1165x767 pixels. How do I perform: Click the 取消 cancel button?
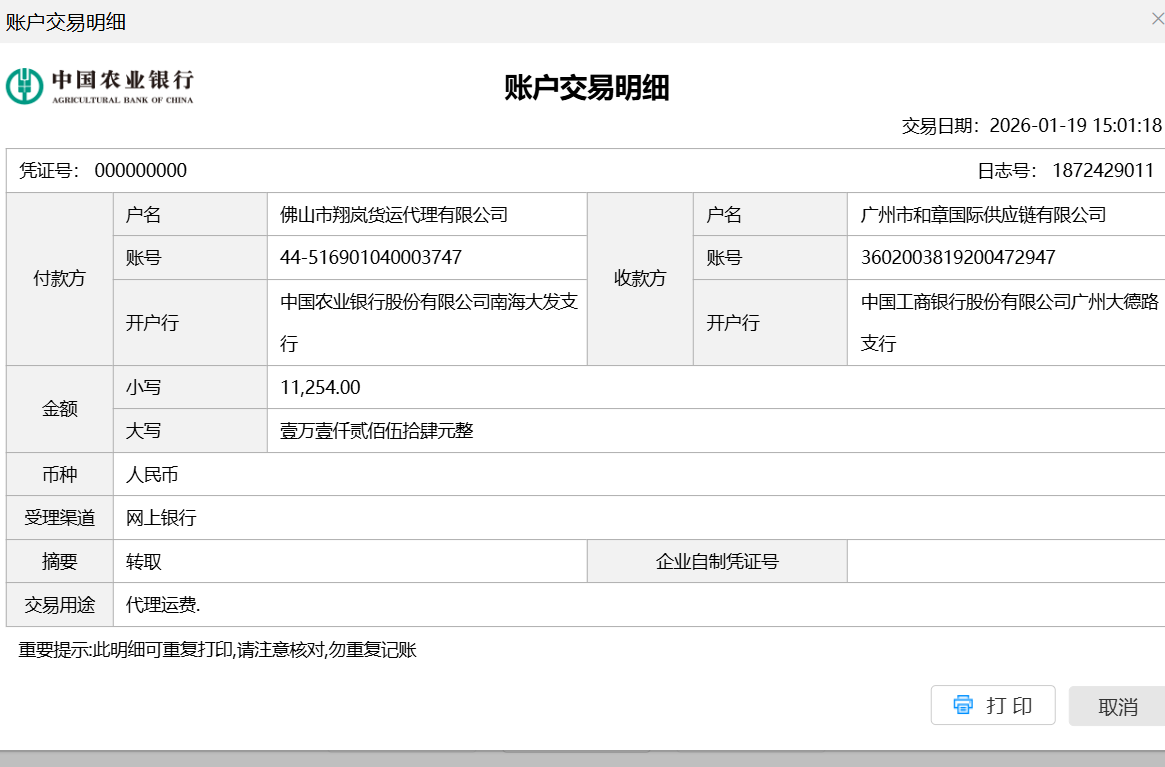pyautogui.click(x=1117, y=706)
